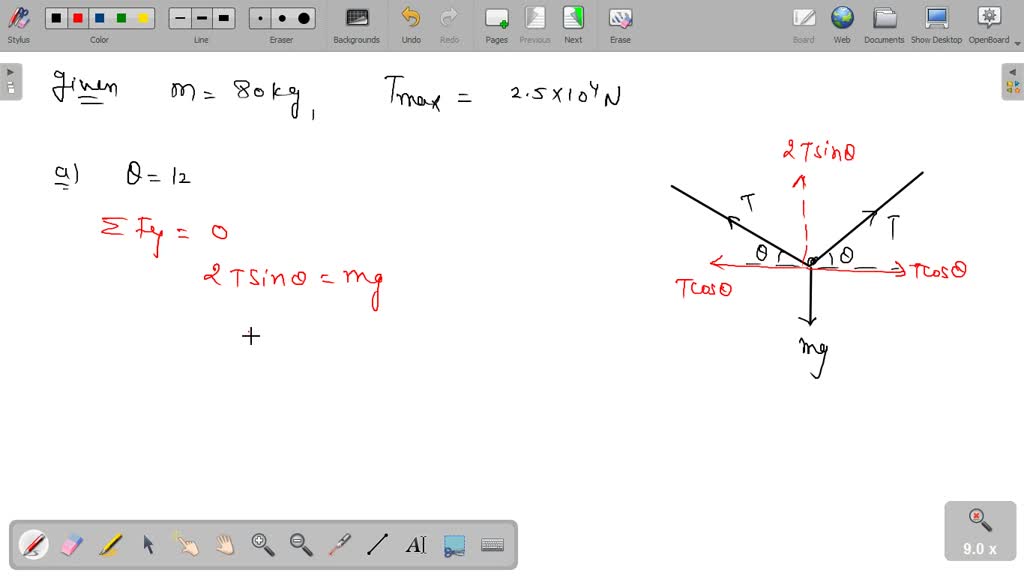The width and height of the screenshot is (1024, 576).
Task: Open the Pages panel
Action: [x=496, y=25]
